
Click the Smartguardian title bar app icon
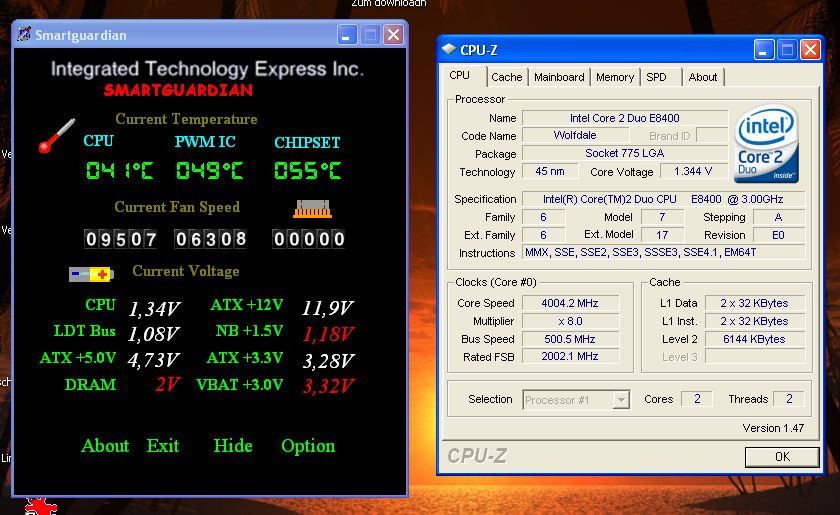[24, 34]
